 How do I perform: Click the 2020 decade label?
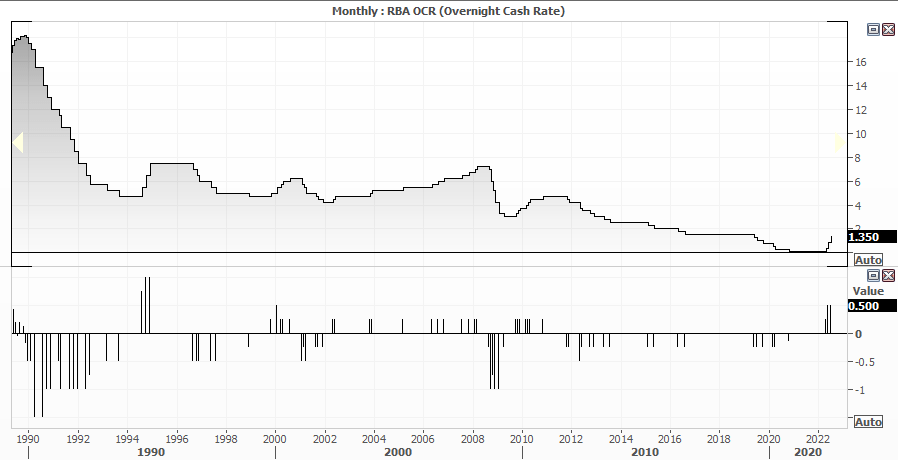pos(808,453)
